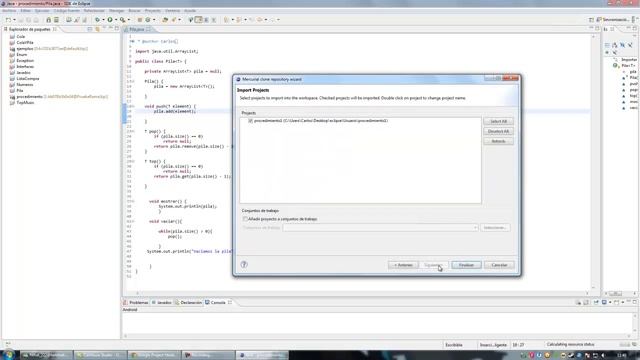
Task: Click the Run External Tools icon
Action: [x=122, y=20]
